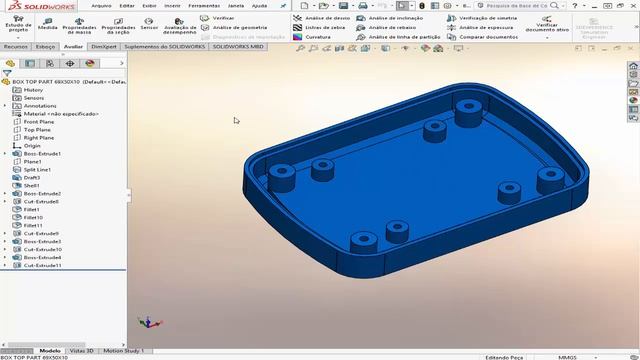Switch to the Recursos tab

click(16, 47)
